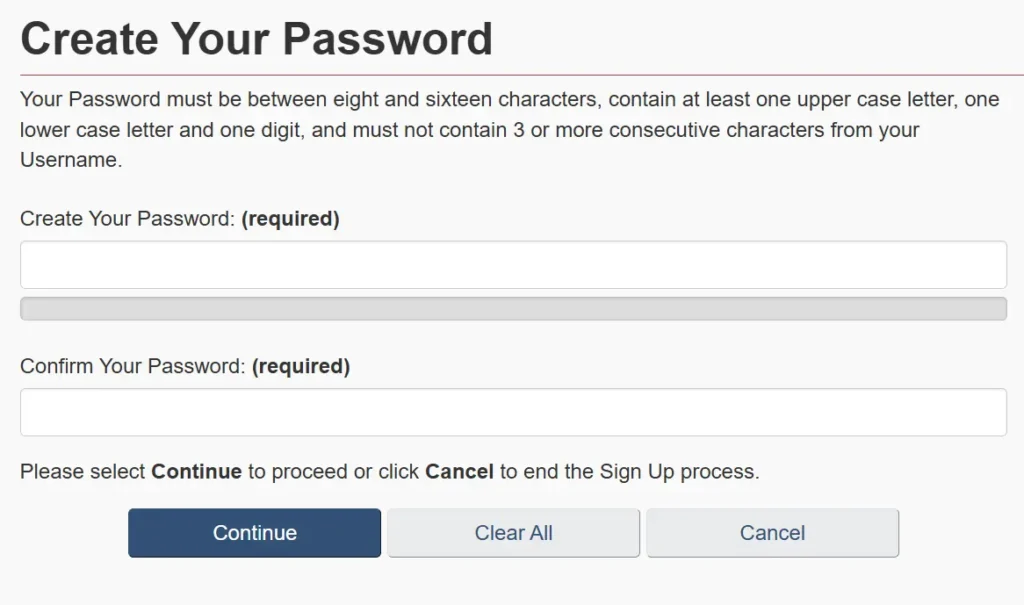Click the word "Username" in the requirements text
Screen dimensions: 1024x605
[68, 161]
